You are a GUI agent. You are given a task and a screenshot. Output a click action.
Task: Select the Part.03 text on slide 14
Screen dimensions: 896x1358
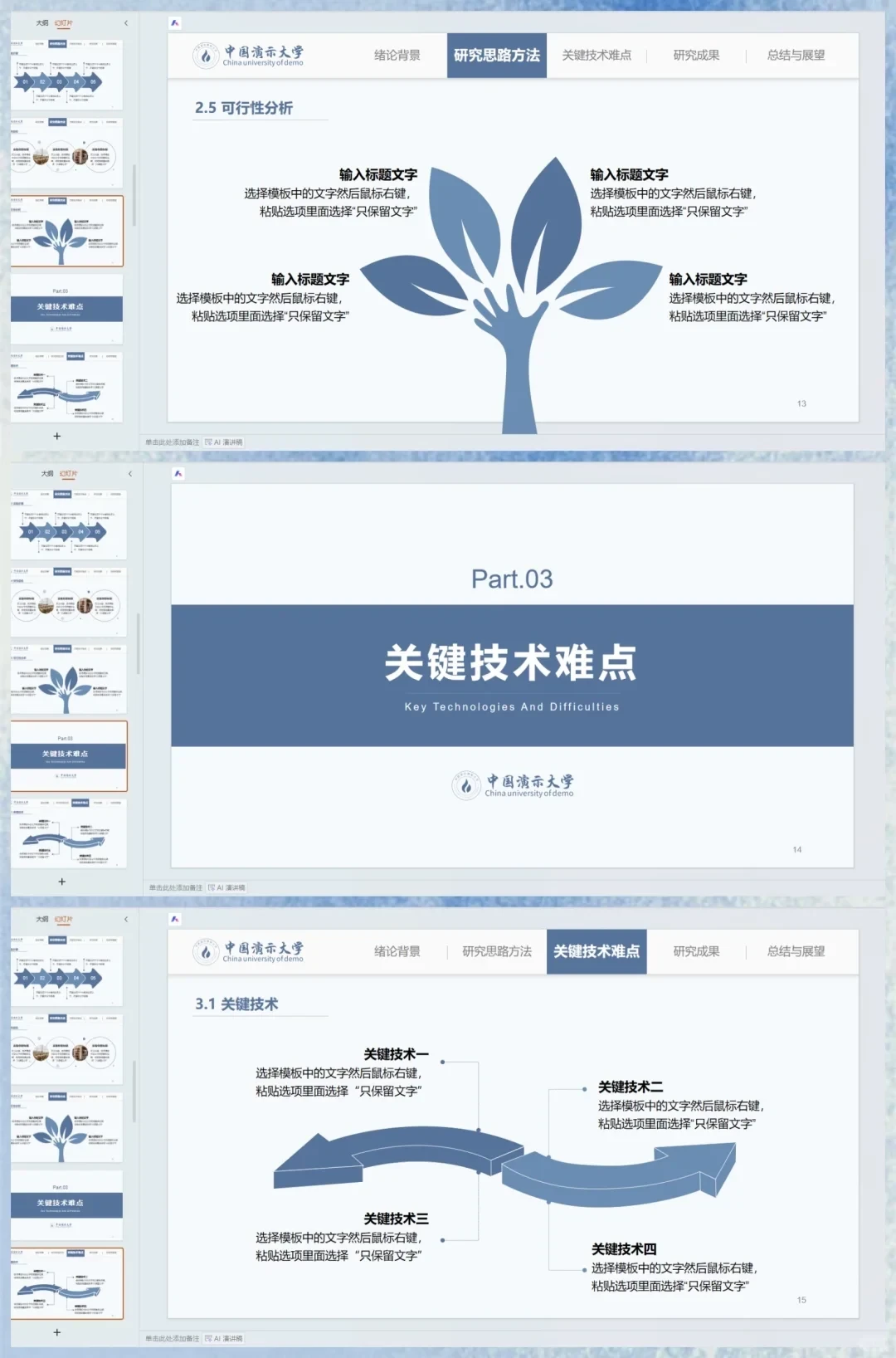point(512,579)
